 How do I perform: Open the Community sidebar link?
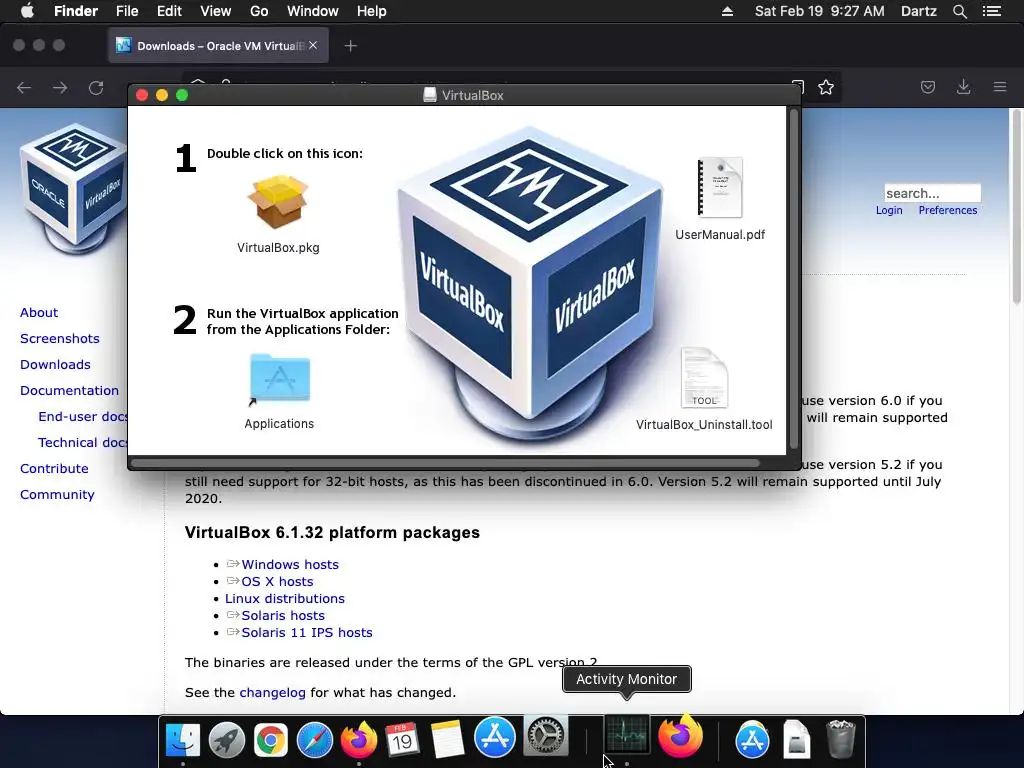pyautogui.click(x=57, y=494)
